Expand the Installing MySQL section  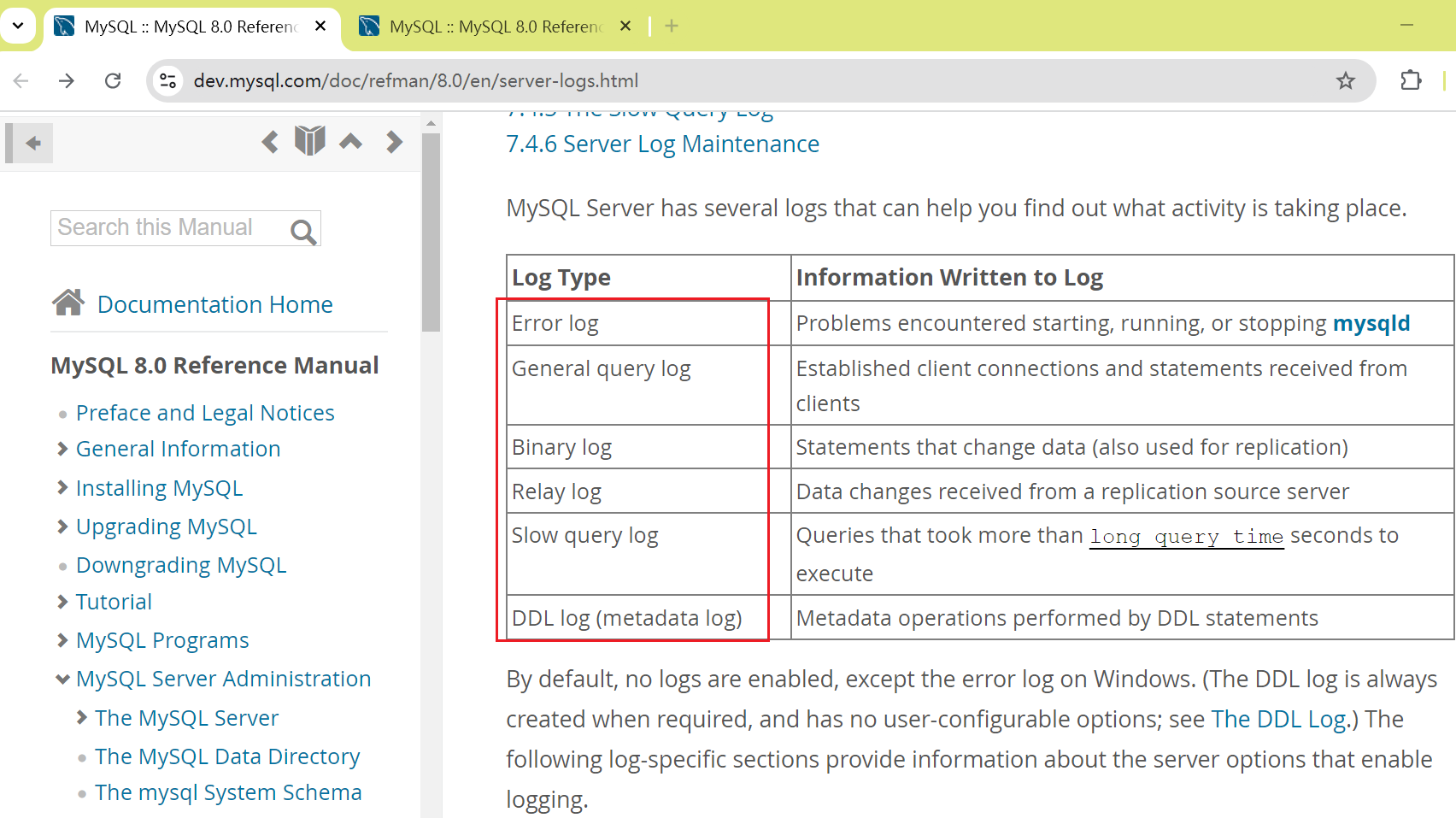point(62,488)
